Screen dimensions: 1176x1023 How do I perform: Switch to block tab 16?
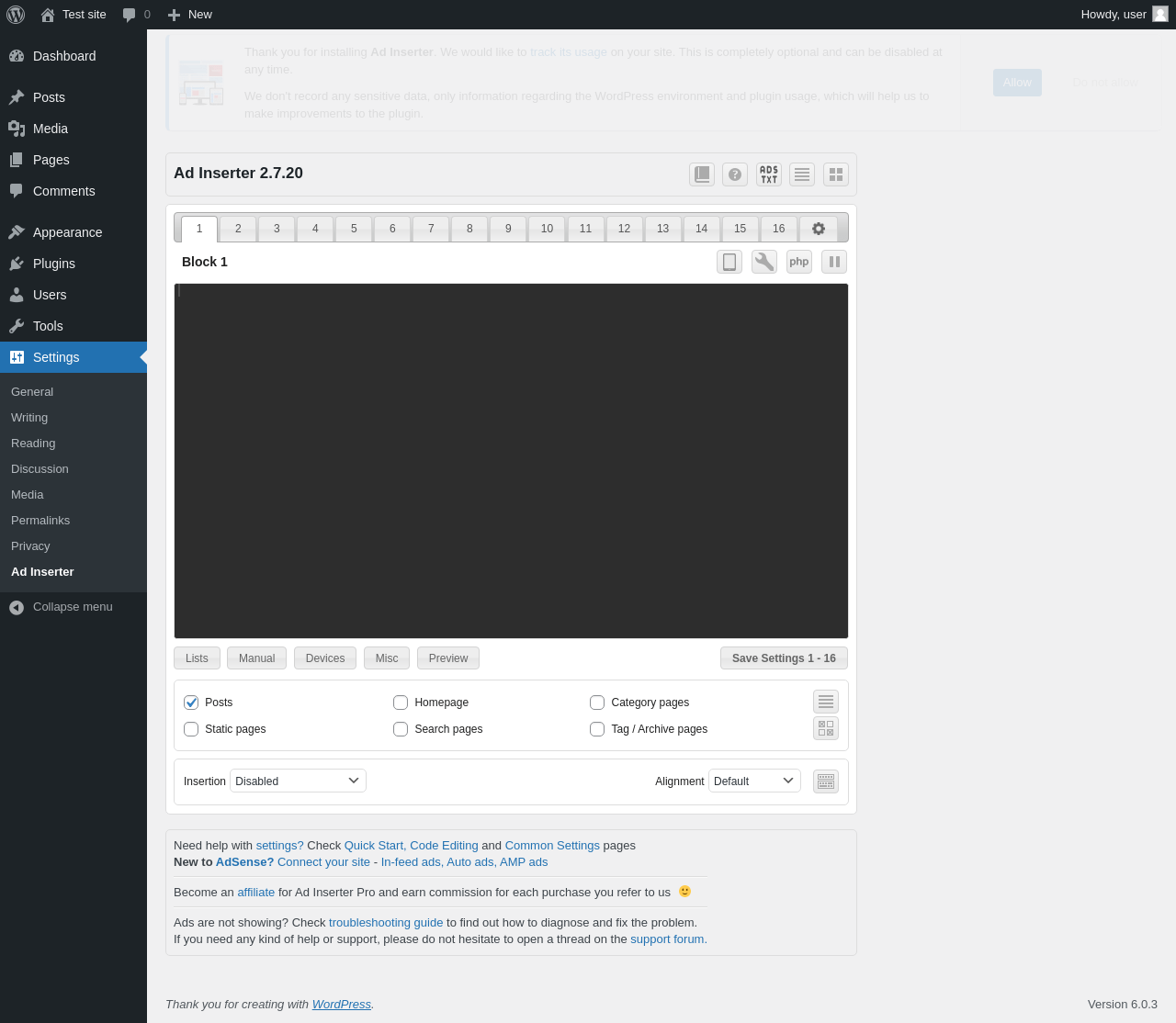778,229
